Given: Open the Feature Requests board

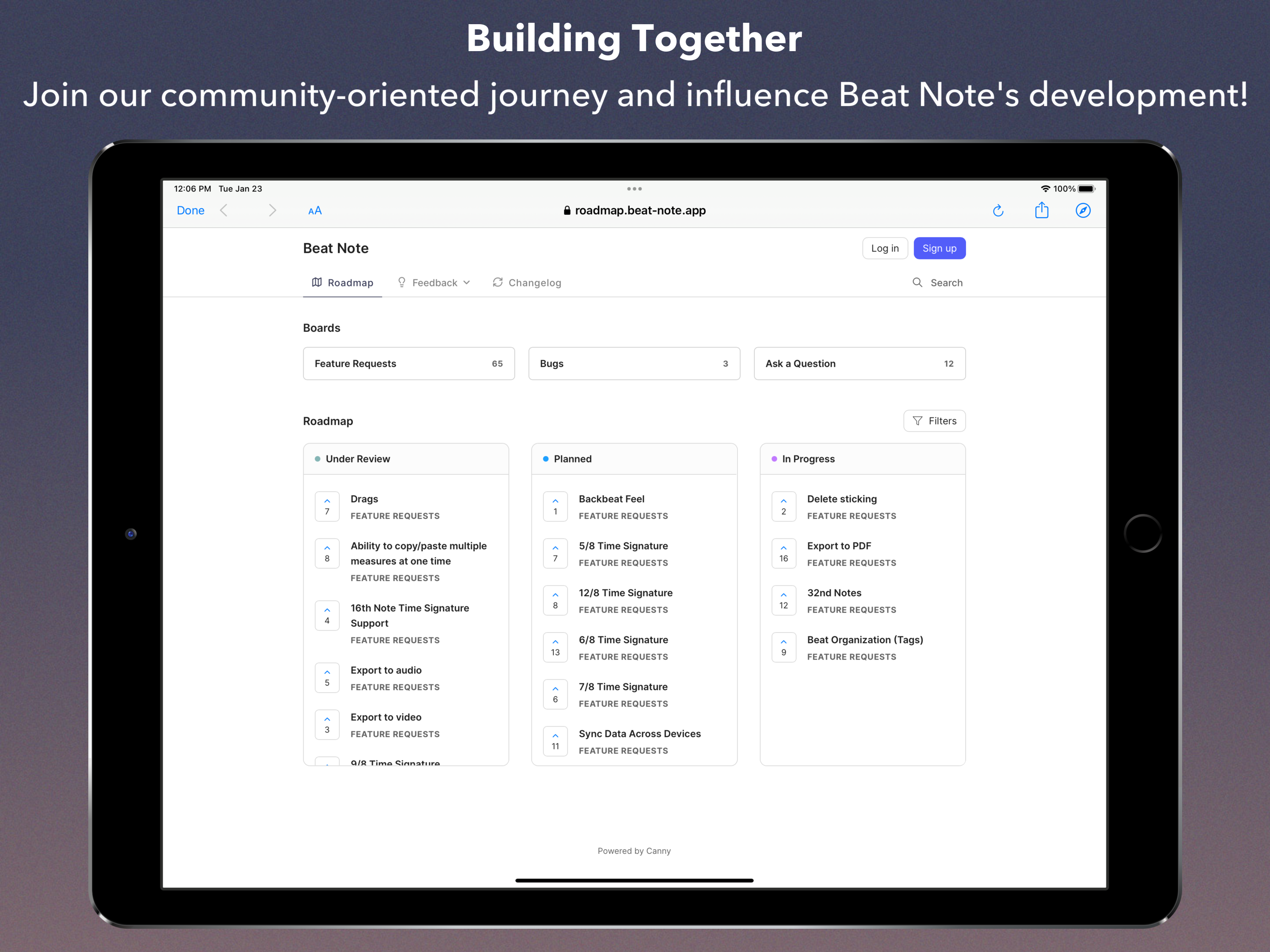Looking at the screenshot, I should pos(409,364).
